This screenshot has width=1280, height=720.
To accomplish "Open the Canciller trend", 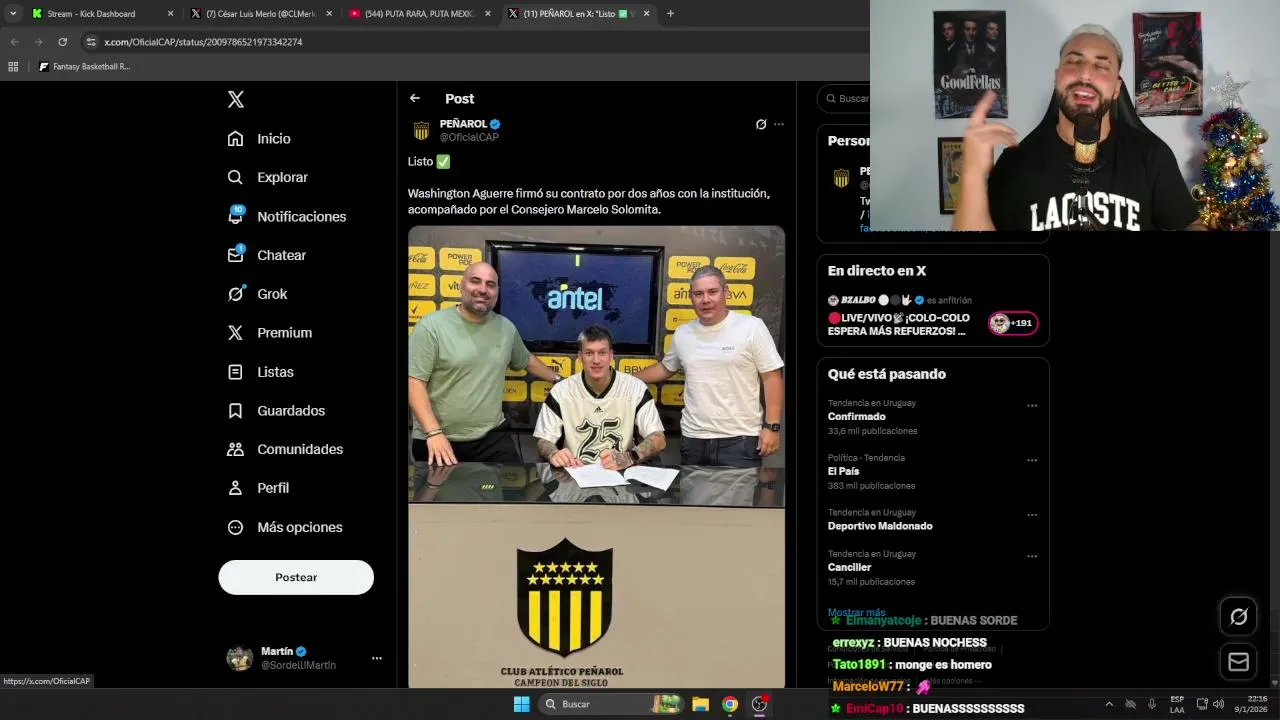I will point(849,567).
